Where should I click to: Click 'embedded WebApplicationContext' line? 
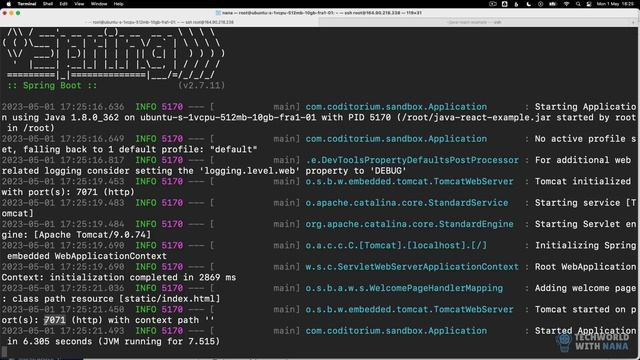coord(87,256)
